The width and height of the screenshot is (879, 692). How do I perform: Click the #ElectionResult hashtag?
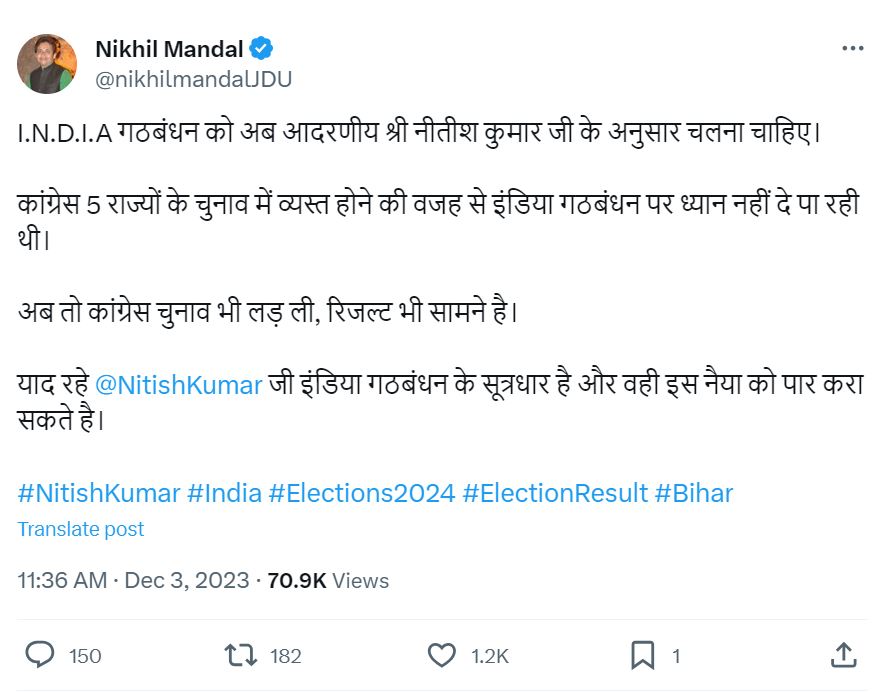[x=555, y=493]
